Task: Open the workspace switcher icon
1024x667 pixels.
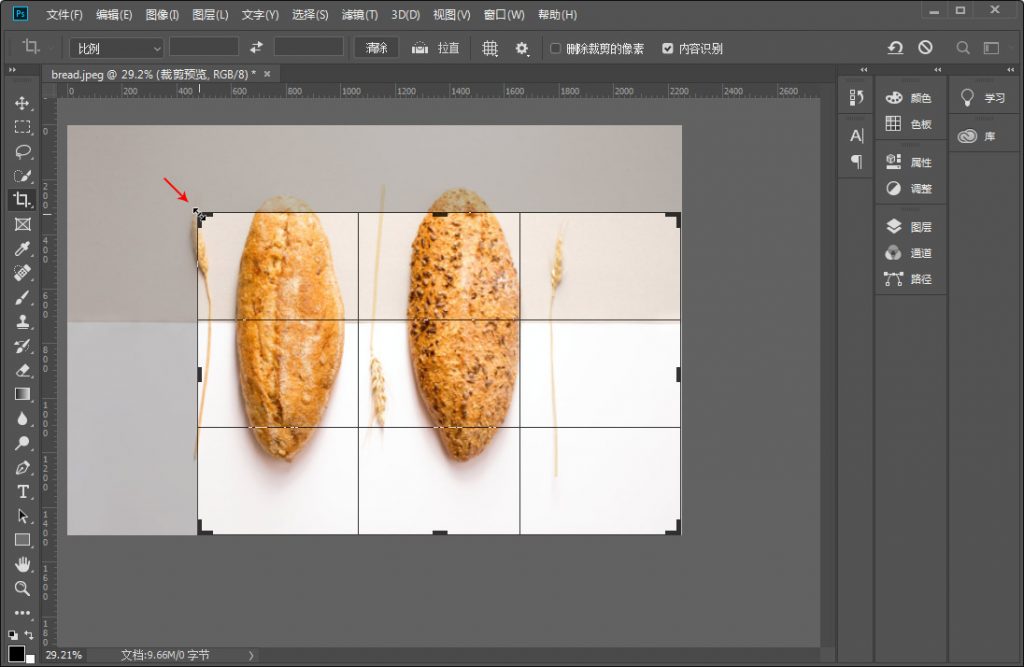Action: pyautogui.click(x=991, y=48)
